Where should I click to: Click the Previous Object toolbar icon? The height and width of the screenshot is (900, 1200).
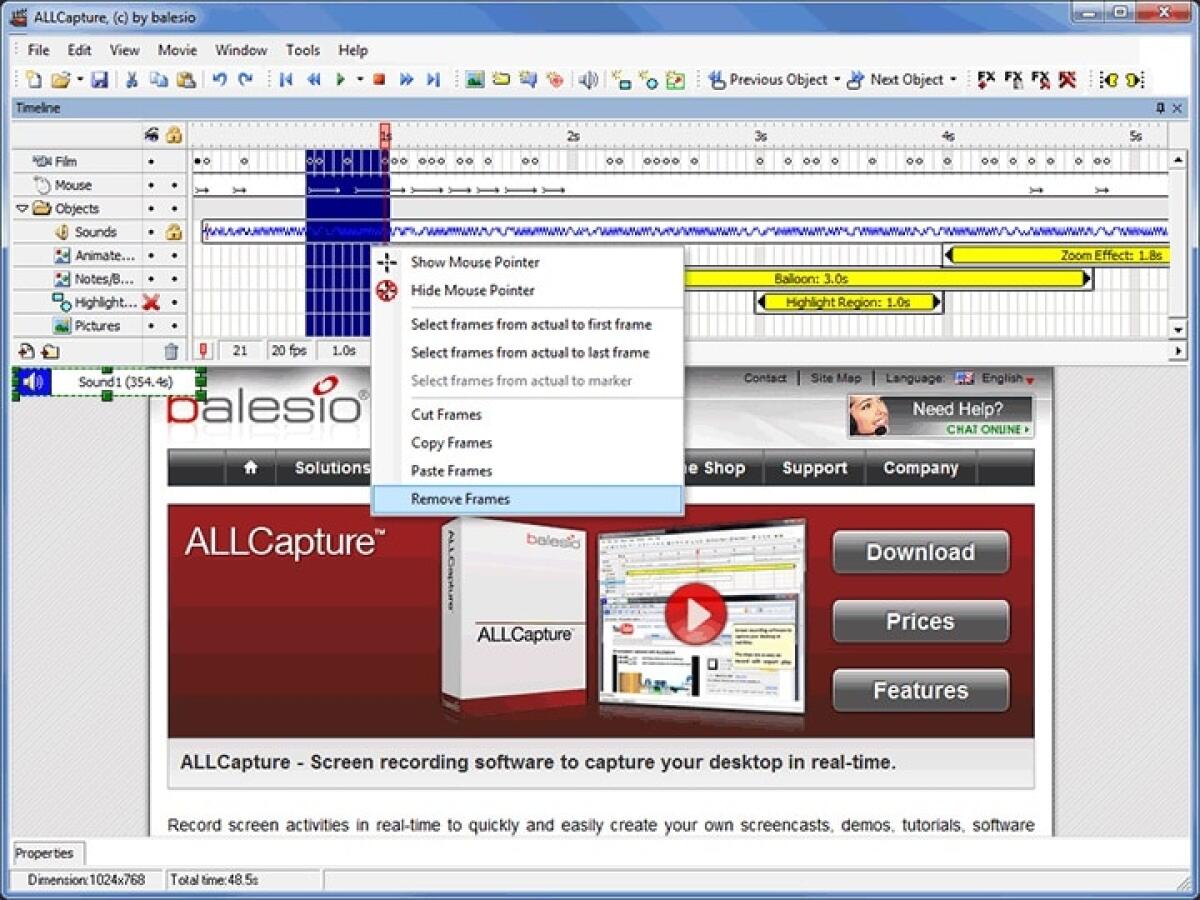tap(717, 79)
